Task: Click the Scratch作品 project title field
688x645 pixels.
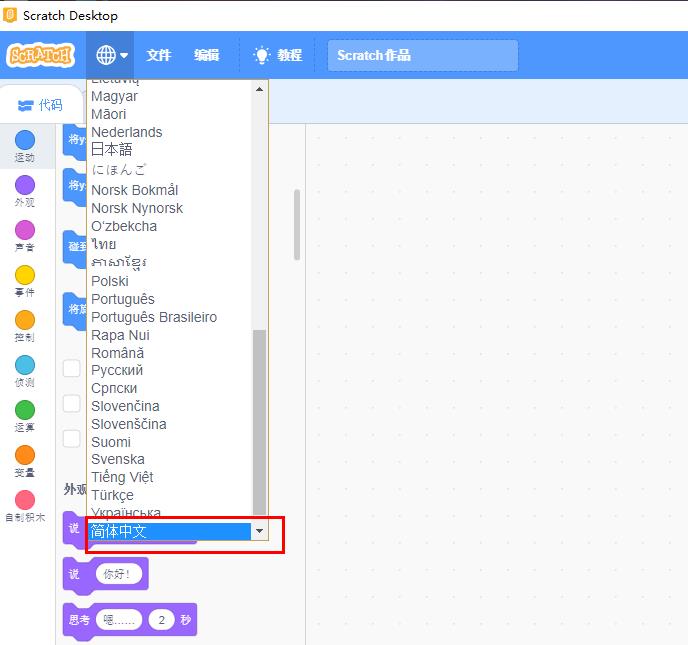Action: point(422,55)
